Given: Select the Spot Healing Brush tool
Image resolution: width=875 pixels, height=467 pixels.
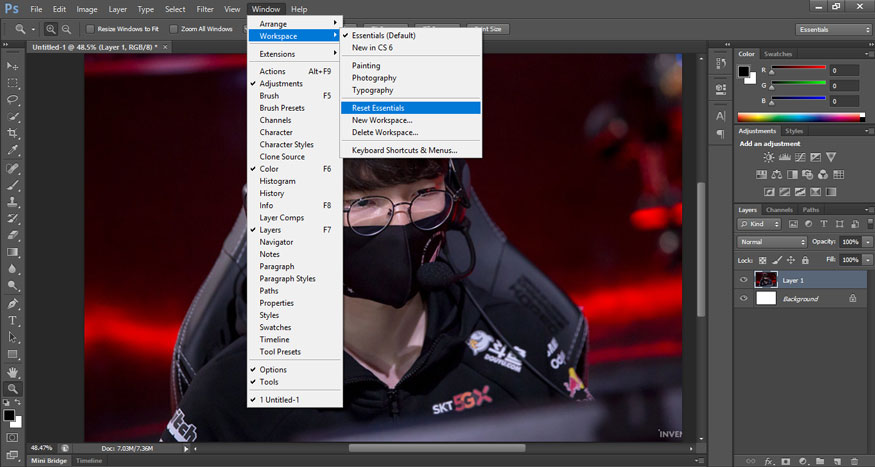Looking at the screenshot, I should tap(12, 168).
